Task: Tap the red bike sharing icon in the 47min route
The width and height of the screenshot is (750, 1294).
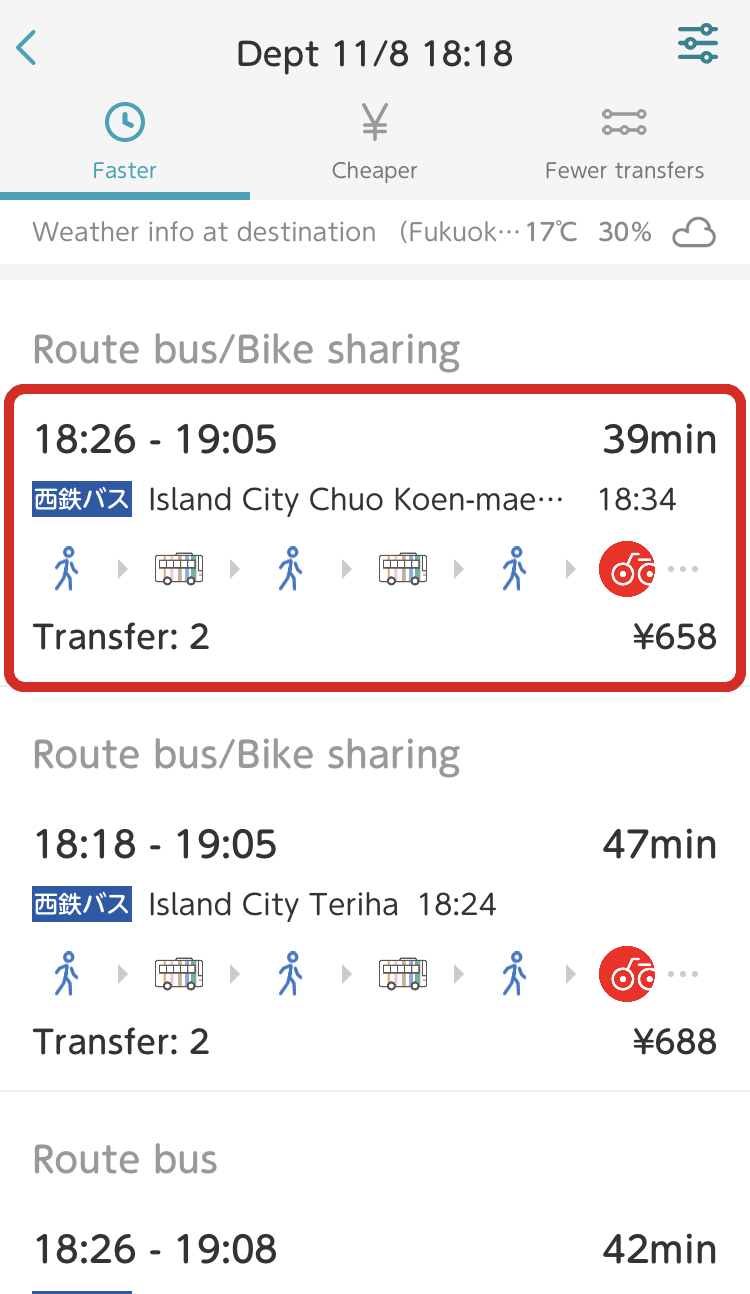Action: tap(627, 974)
